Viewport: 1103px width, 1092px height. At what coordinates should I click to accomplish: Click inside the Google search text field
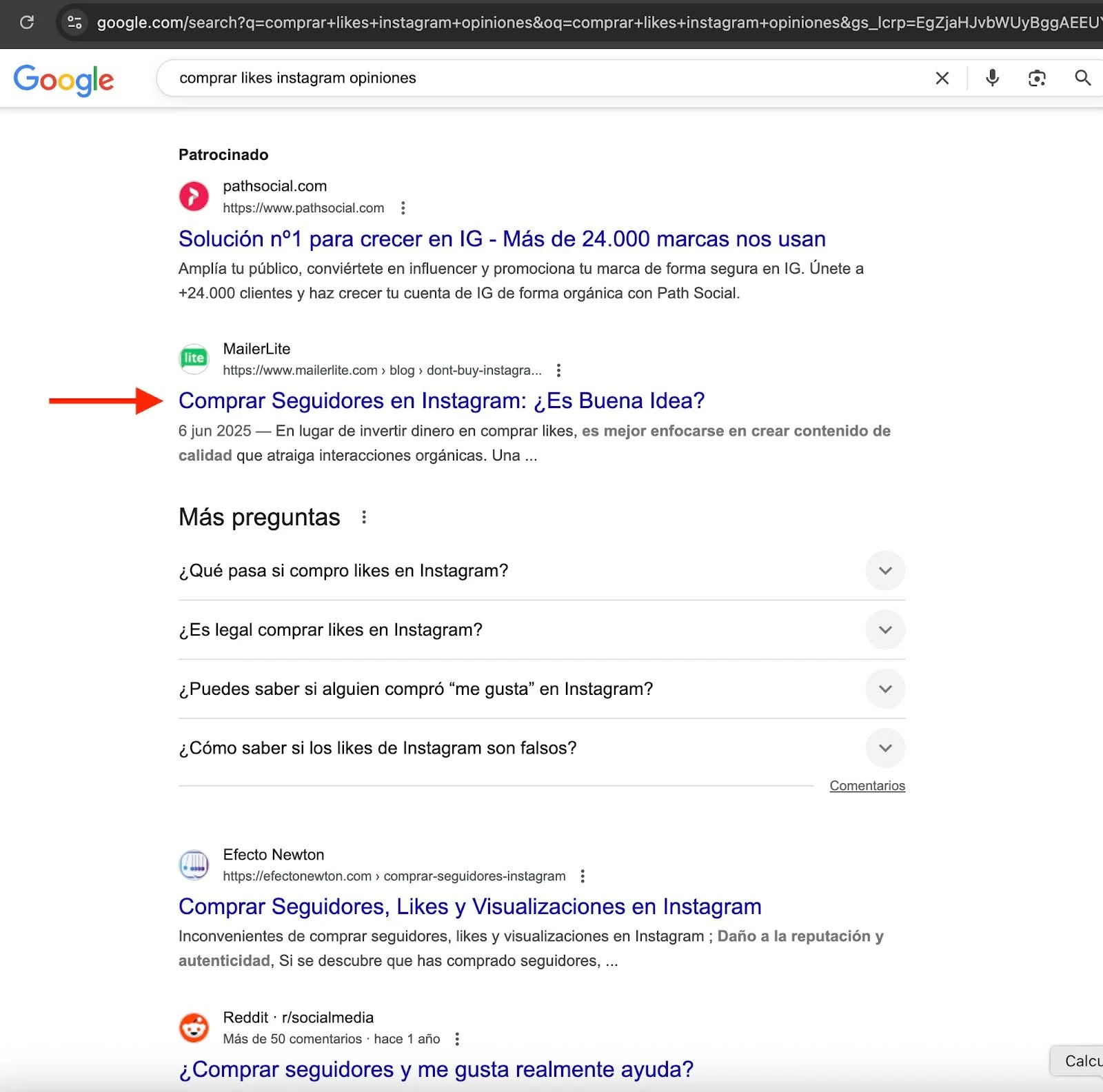pyautogui.click(x=538, y=79)
